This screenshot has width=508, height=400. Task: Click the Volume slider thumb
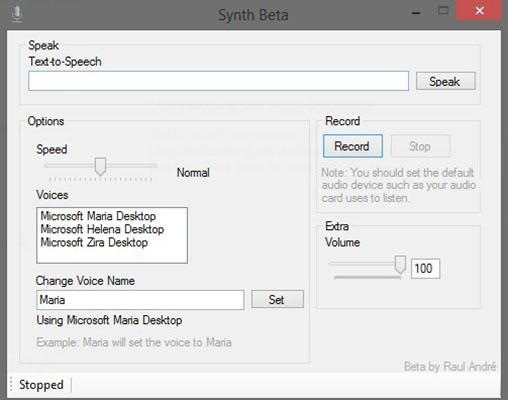(400, 264)
